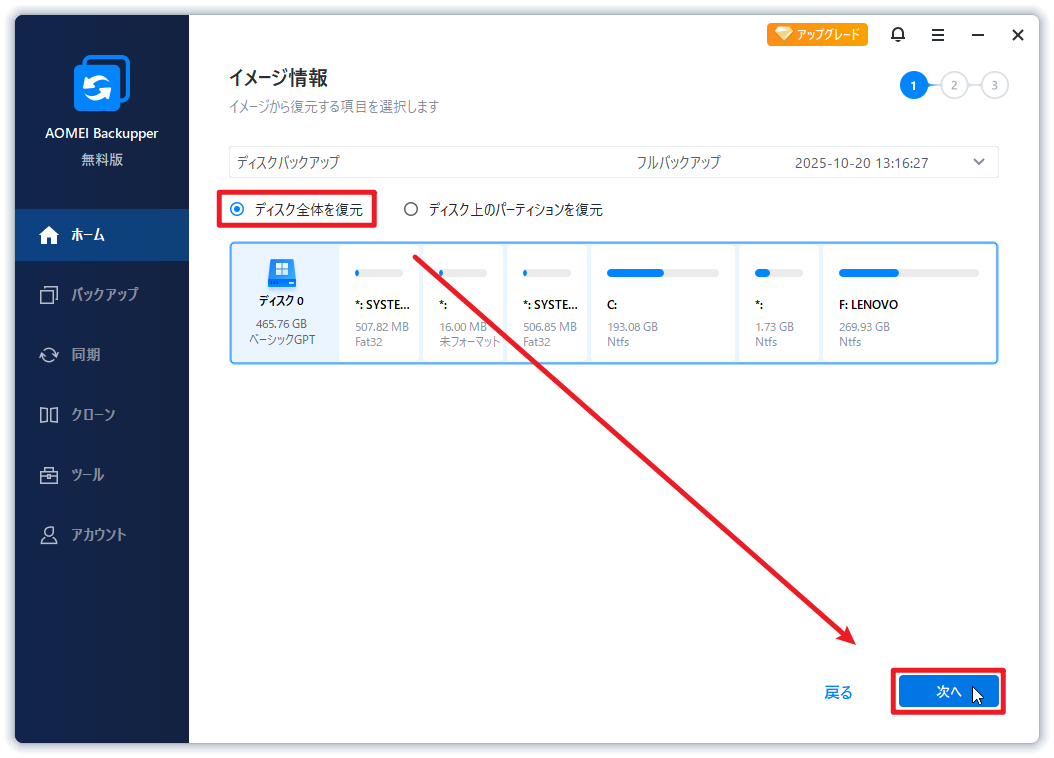The width and height of the screenshot is (1054, 758).
Task: Choose the ディスク上のパーティションを復元 option
Action: coord(409,209)
